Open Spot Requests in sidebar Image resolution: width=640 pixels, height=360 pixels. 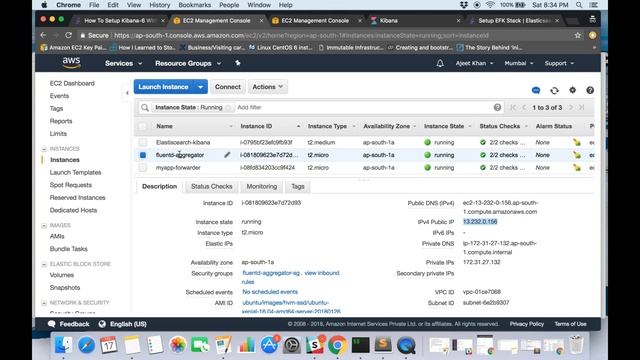pyautogui.click(x=71, y=185)
